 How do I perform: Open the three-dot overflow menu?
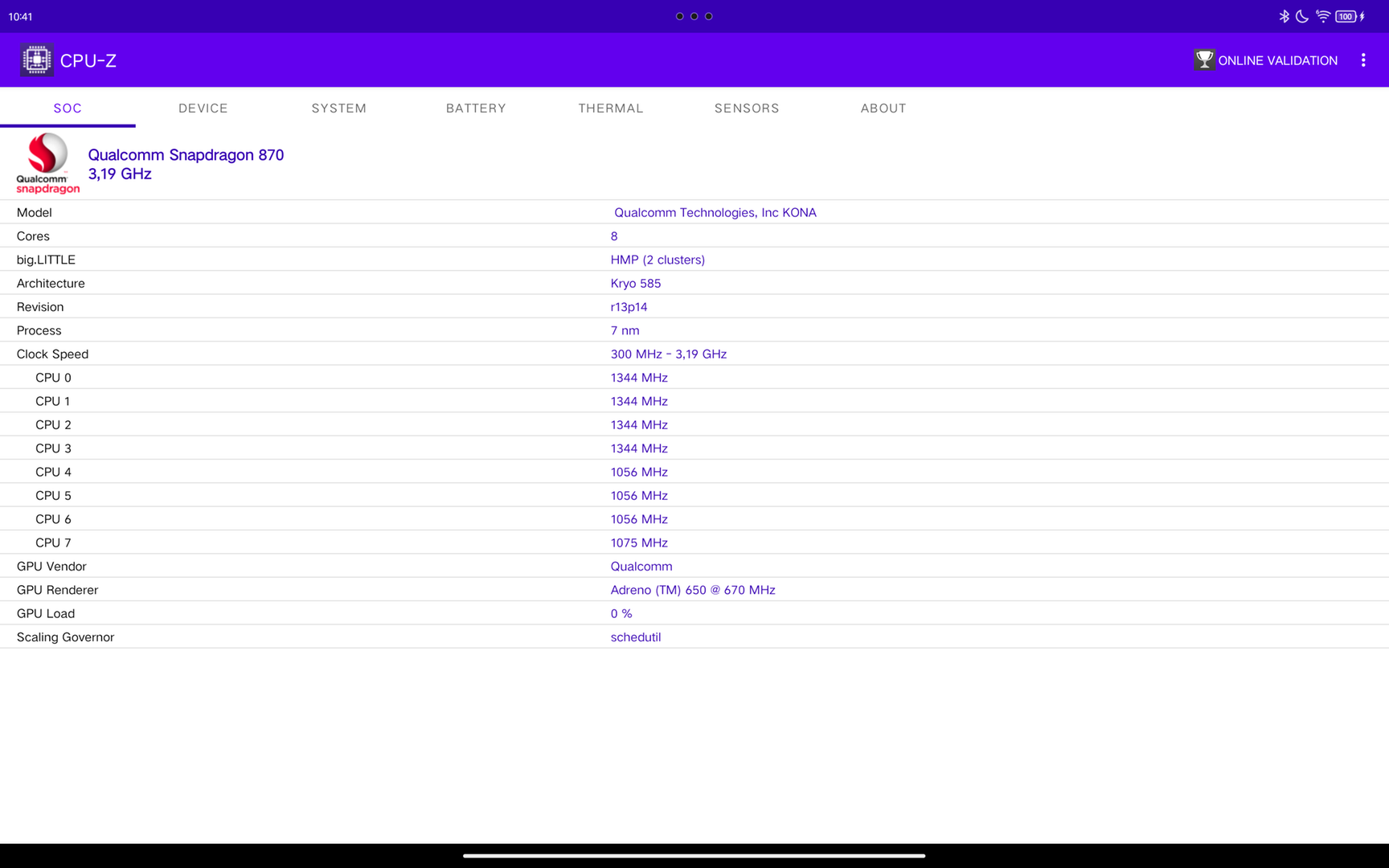(x=1363, y=60)
